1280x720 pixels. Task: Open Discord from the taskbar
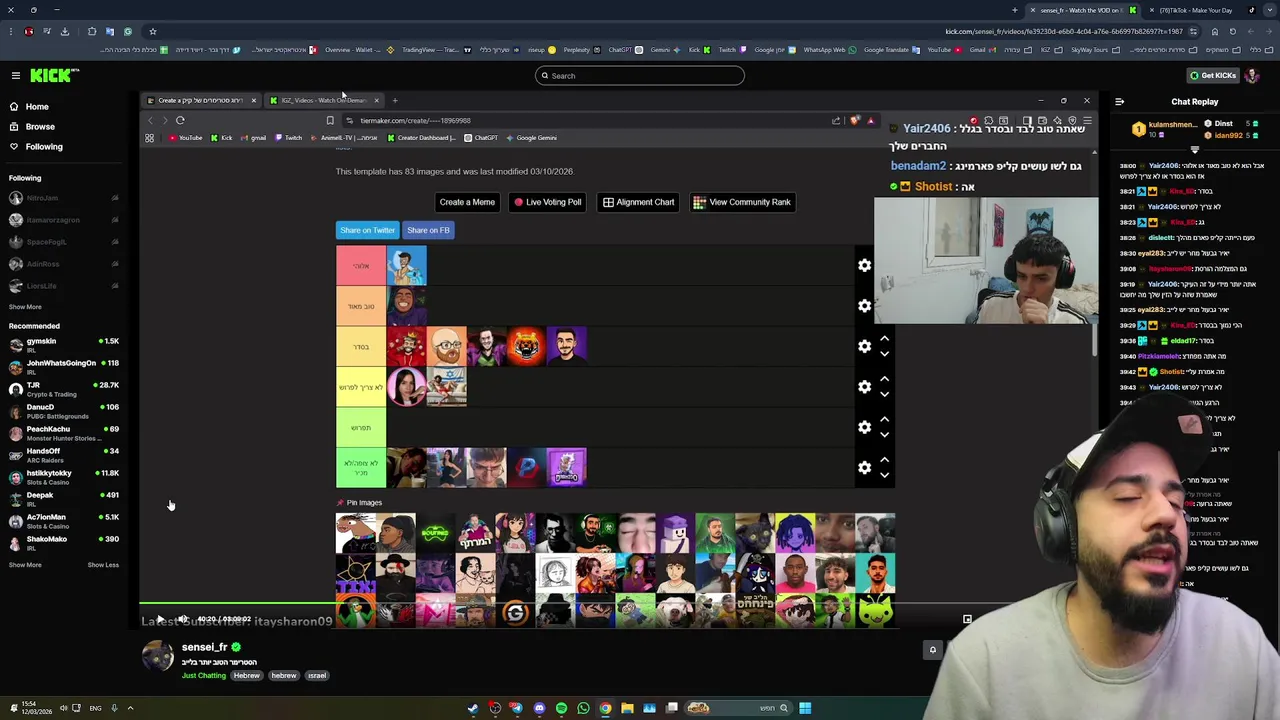[x=539, y=708]
